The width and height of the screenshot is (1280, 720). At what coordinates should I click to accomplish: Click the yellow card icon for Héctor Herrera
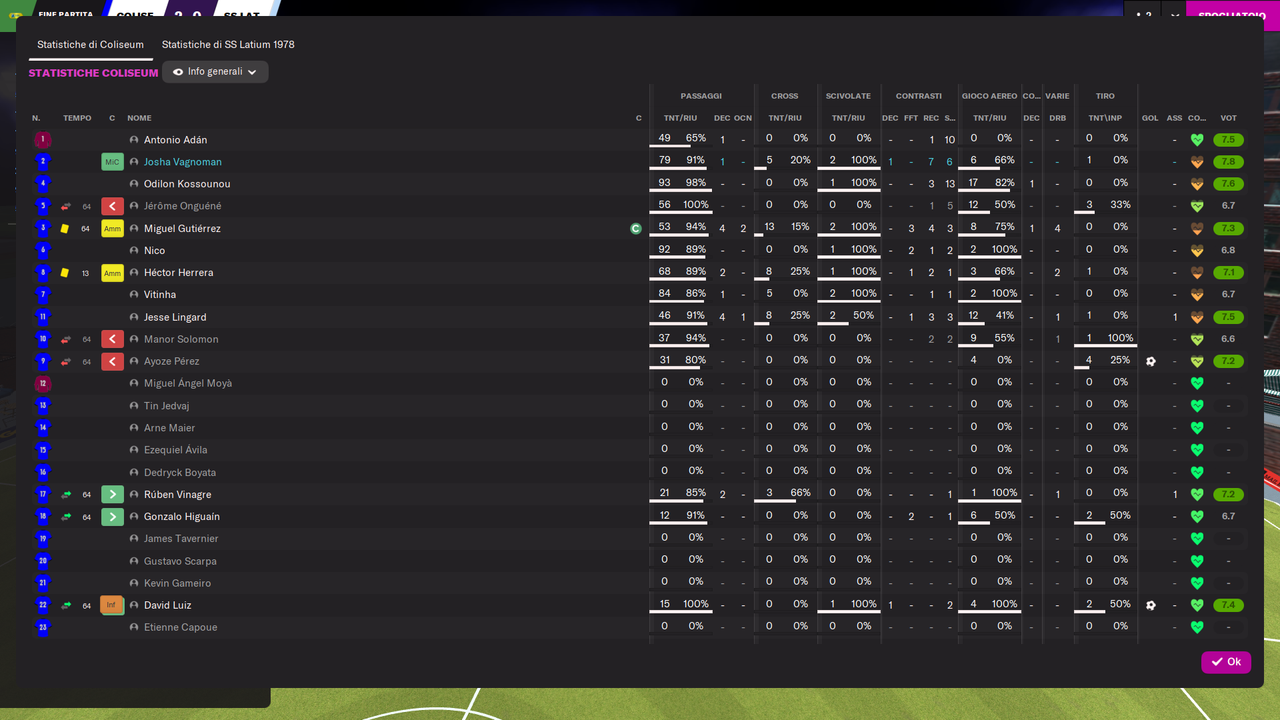(x=65, y=272)
